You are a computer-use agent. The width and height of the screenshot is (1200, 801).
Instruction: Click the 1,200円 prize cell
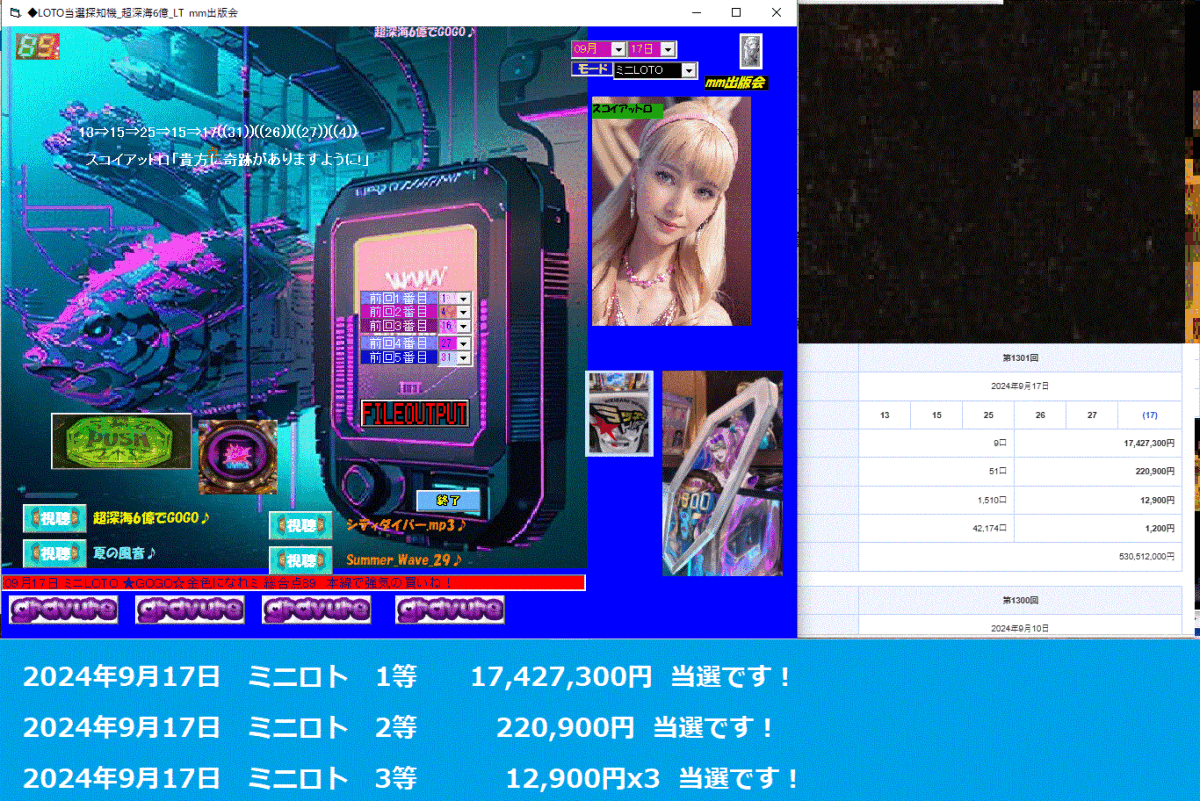(x=1098, y=527)
